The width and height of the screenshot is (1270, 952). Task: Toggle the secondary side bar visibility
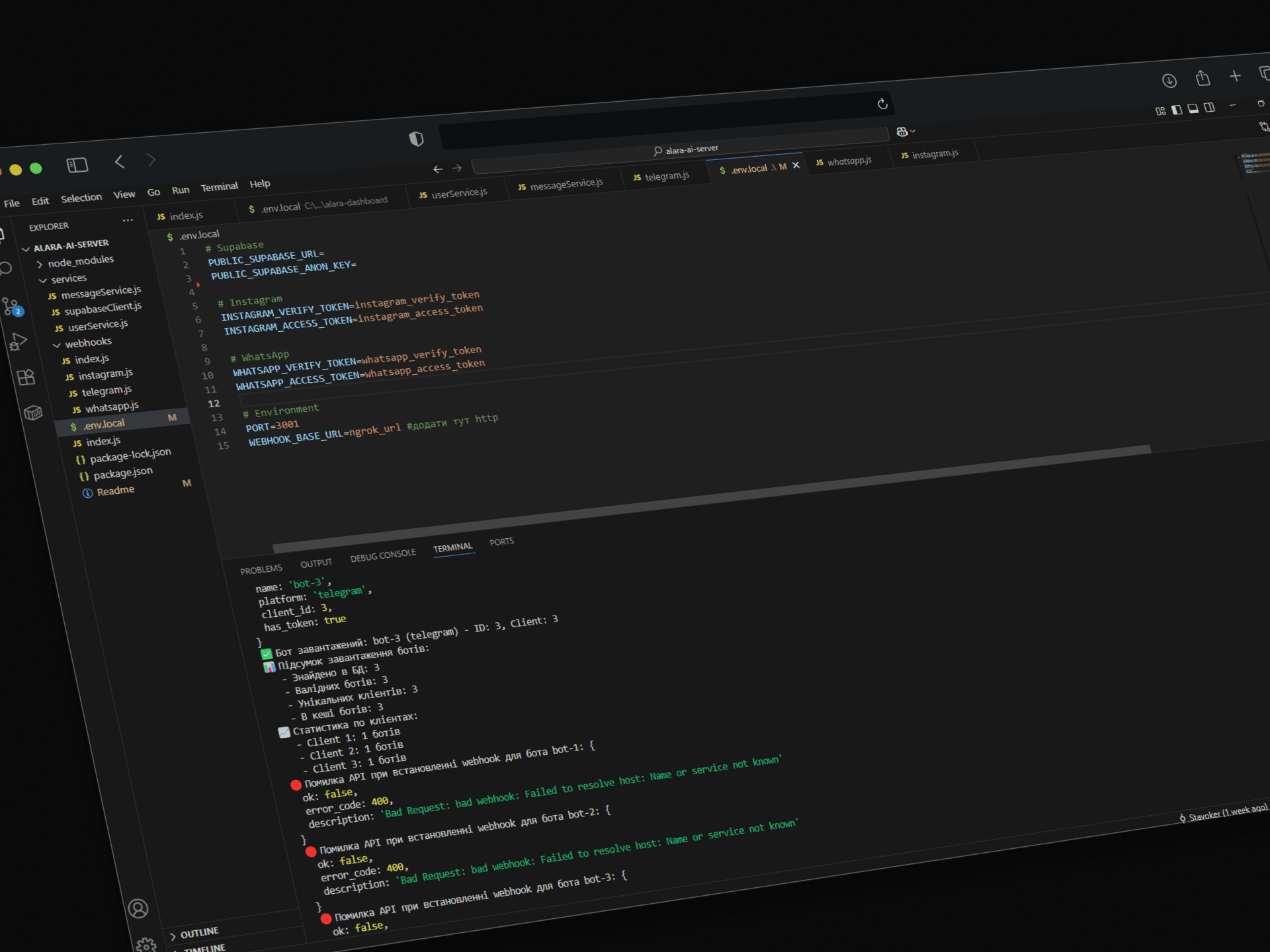pyautogui.click(x=1209, y=107)
